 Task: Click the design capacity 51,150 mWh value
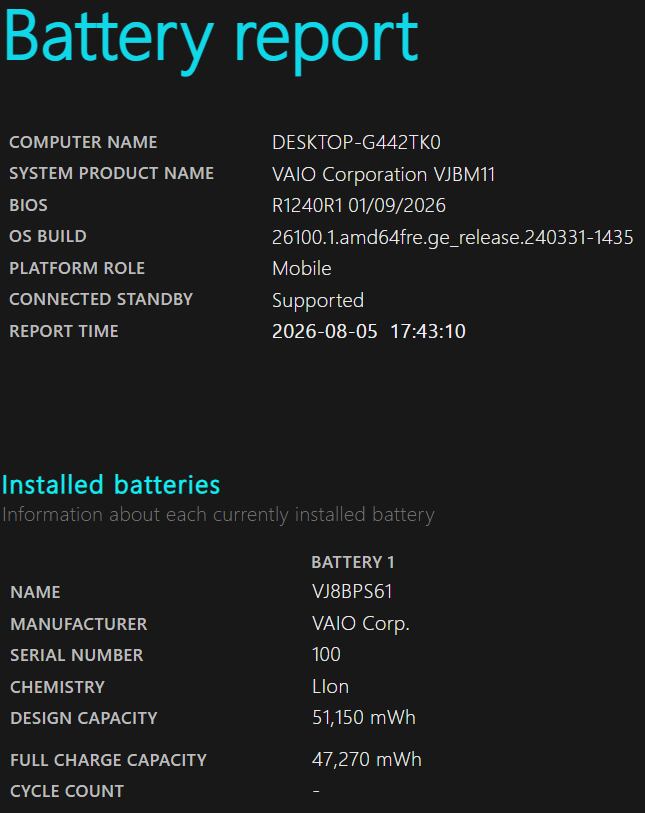[x=364, y=718]
